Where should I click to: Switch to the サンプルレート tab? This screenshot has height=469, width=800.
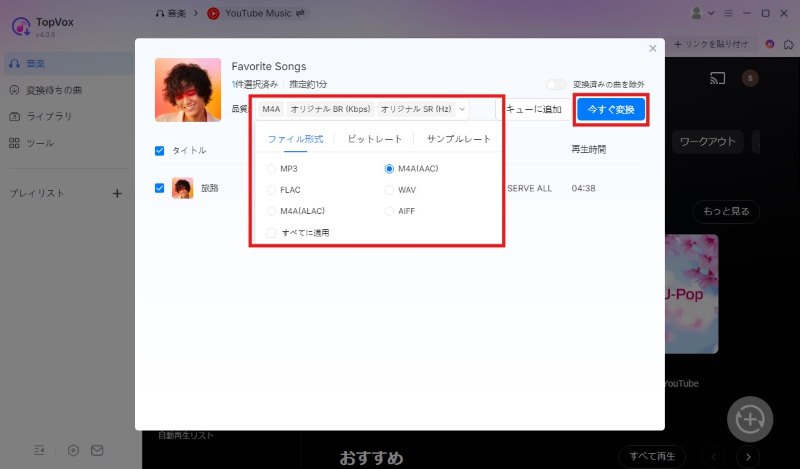point(459,139)
